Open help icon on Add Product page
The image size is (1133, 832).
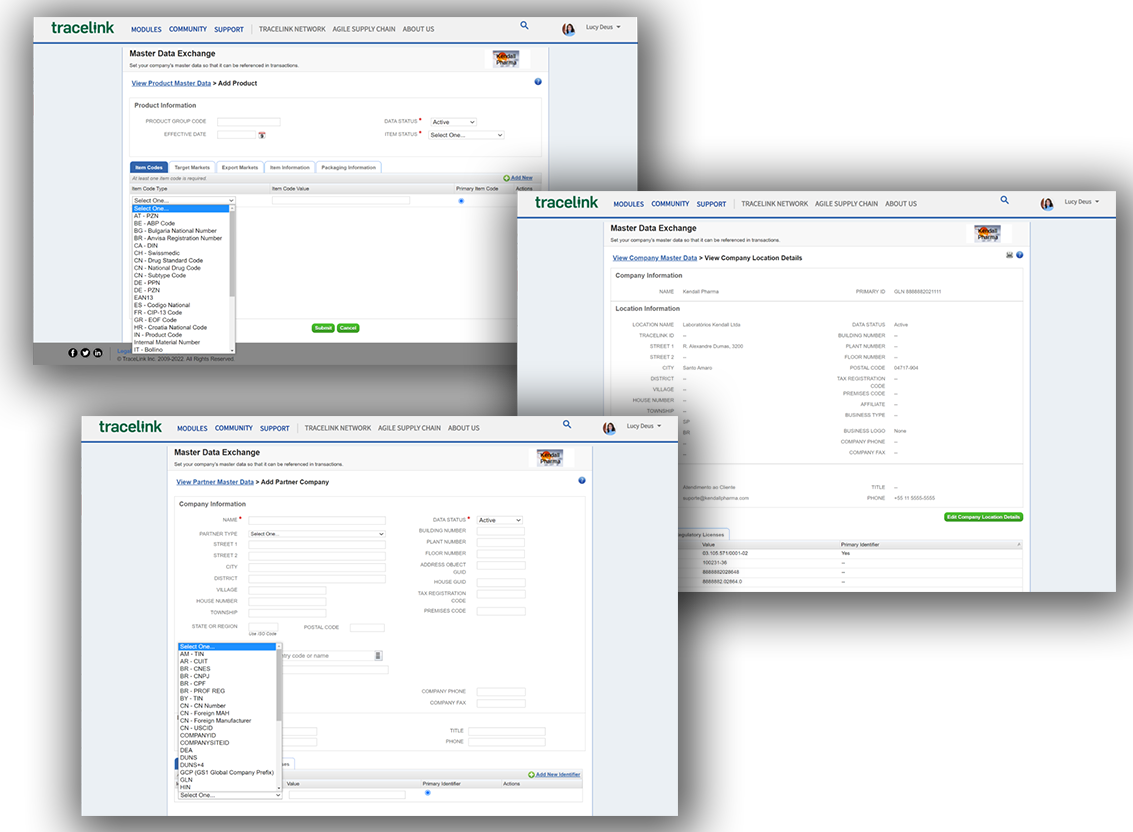click(538, 82)
